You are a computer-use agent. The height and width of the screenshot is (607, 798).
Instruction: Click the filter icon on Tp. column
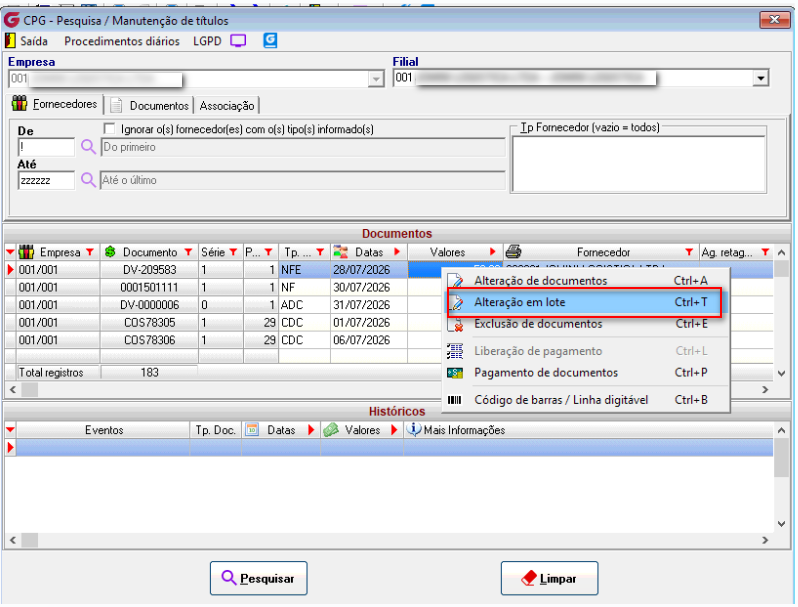[320, 252]
